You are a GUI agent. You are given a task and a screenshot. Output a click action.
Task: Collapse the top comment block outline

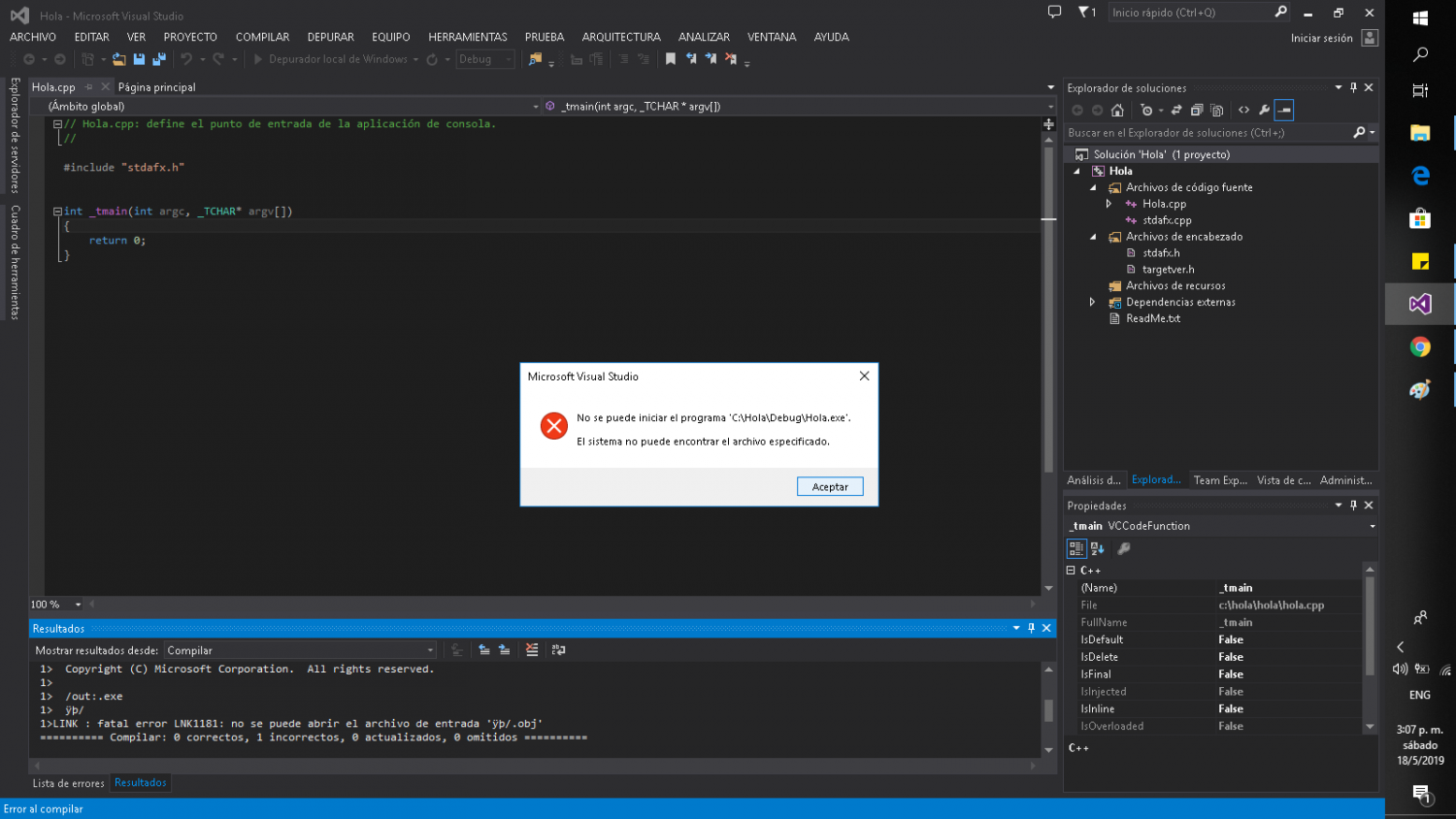pyautogui.click(x=57, y=124)
